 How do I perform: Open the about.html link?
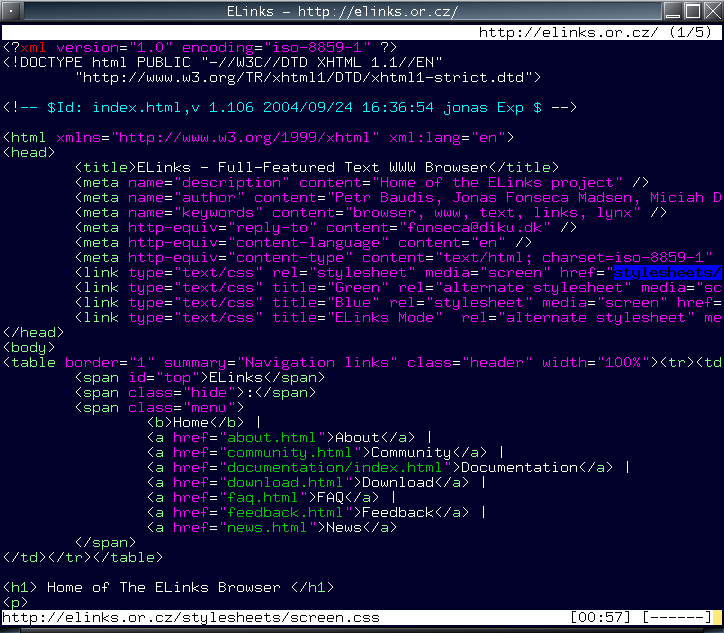pos(272,438)
